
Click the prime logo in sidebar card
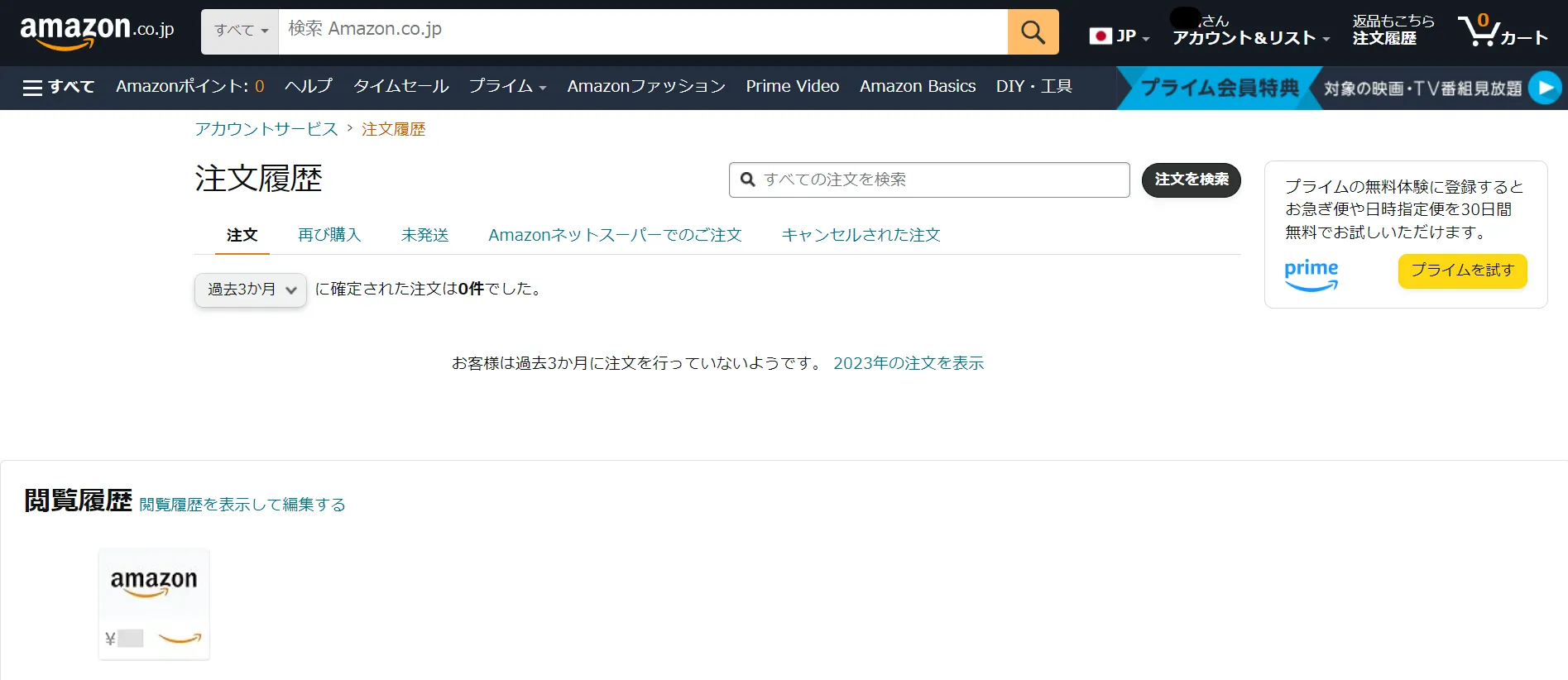tap(1311, 274)
